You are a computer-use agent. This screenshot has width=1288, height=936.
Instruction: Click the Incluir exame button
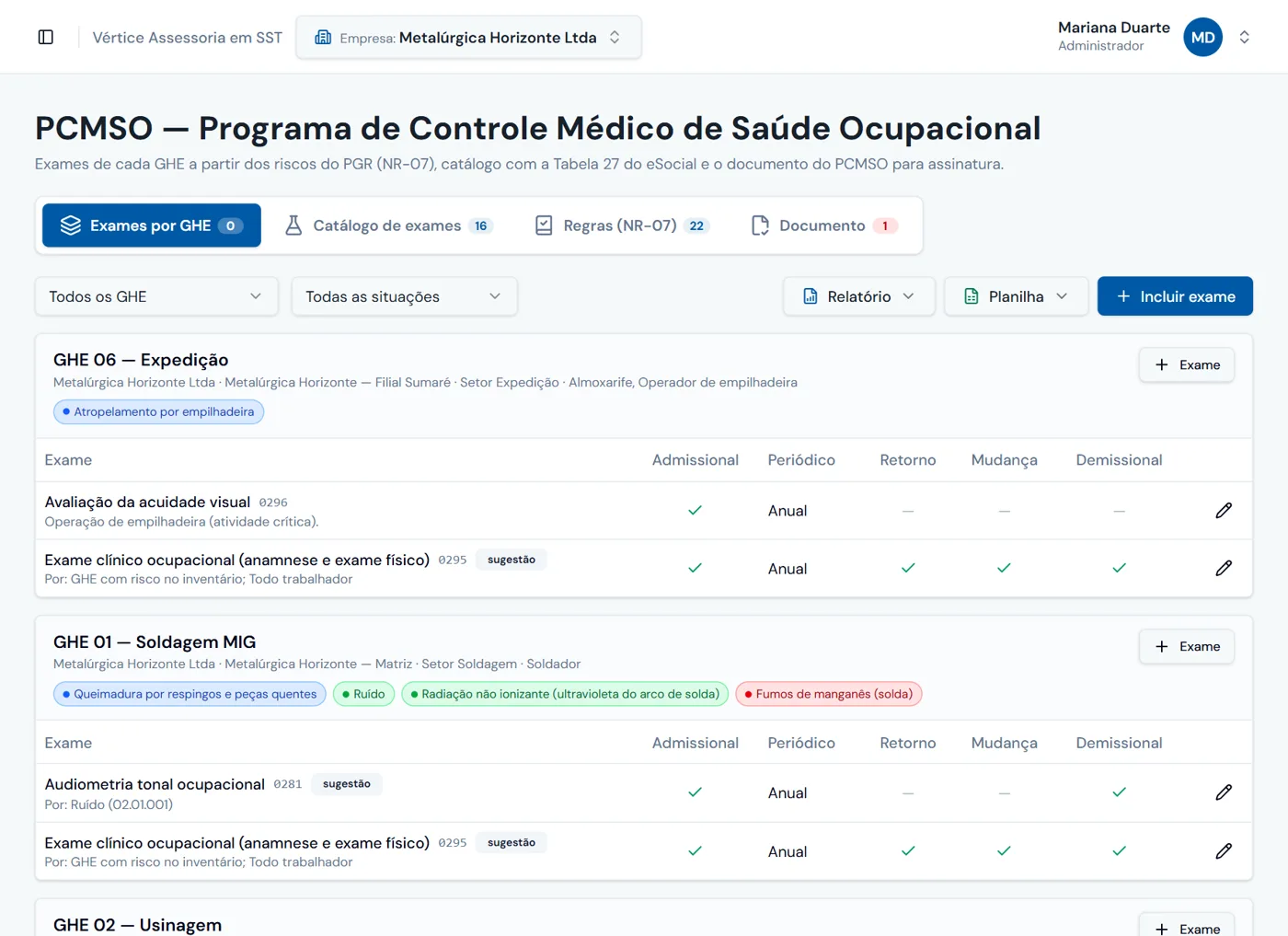[x=1175, y=296]
